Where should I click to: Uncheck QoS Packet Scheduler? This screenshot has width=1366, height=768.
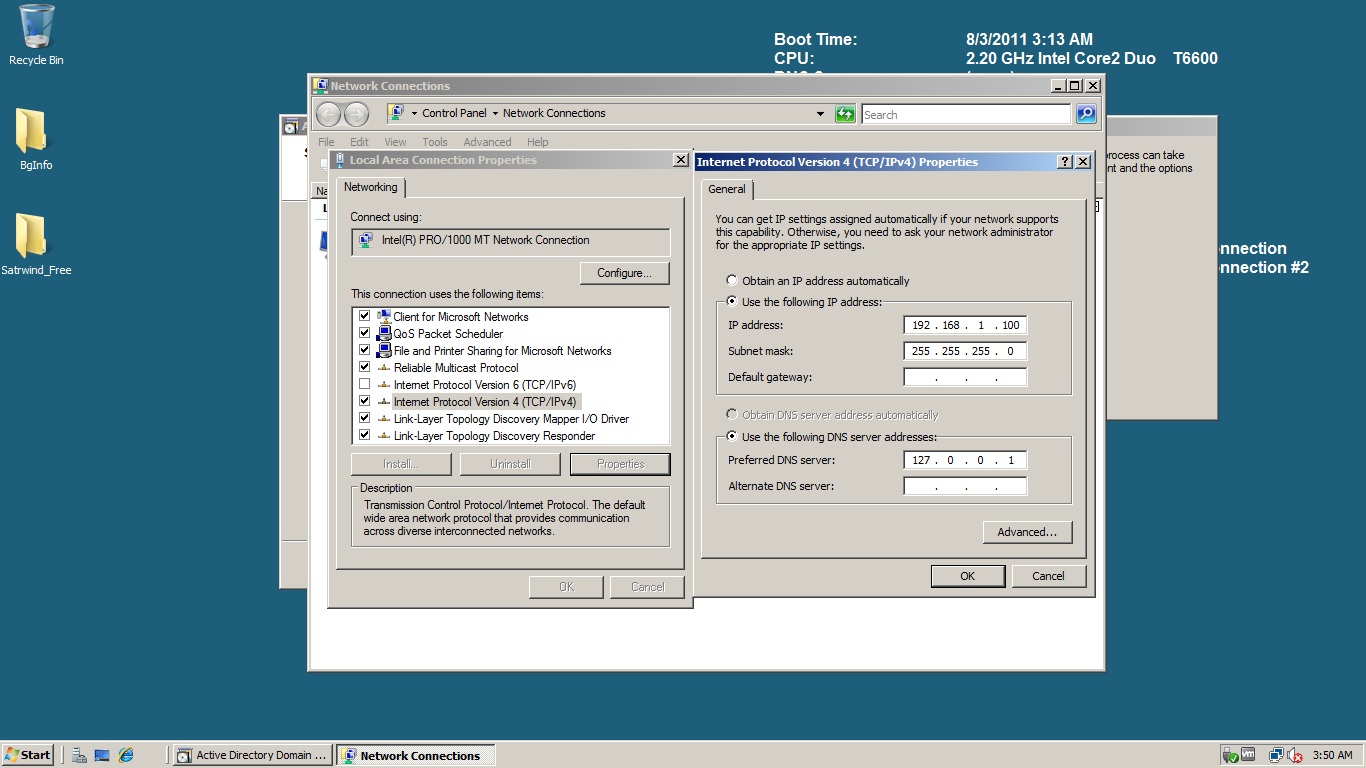(x=364, y=333)
